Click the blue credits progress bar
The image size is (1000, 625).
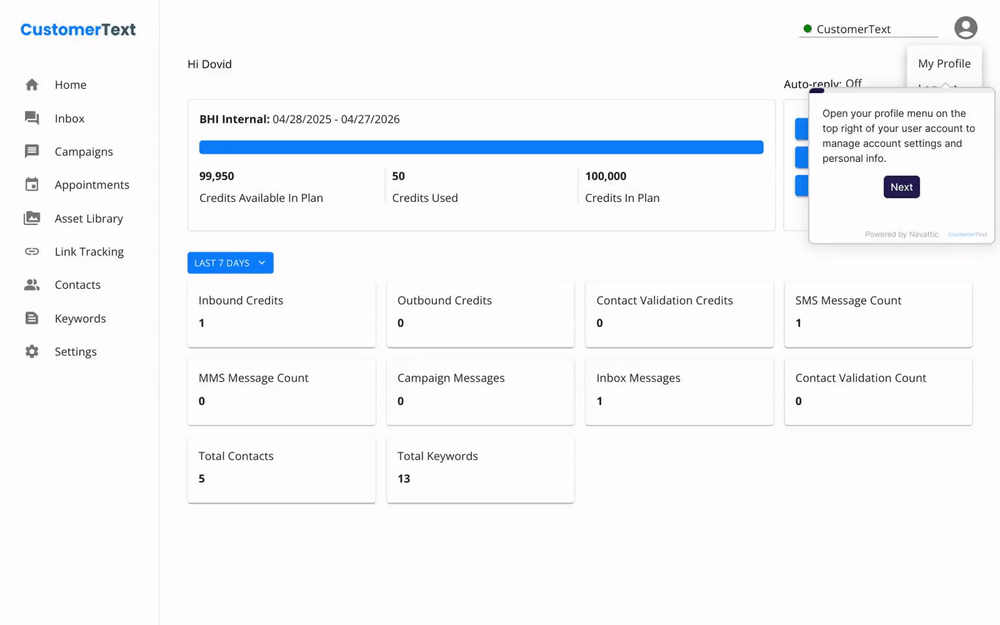482,146
